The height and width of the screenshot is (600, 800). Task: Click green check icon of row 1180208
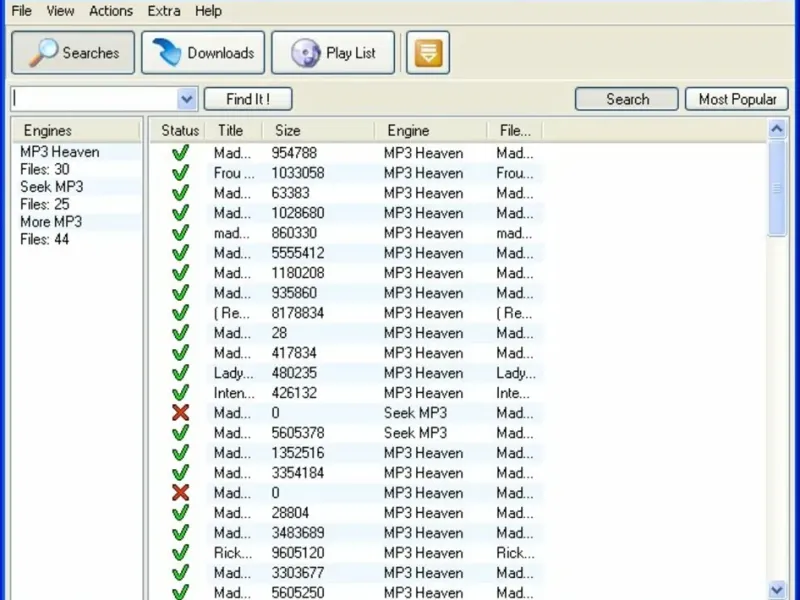point(180,272)
